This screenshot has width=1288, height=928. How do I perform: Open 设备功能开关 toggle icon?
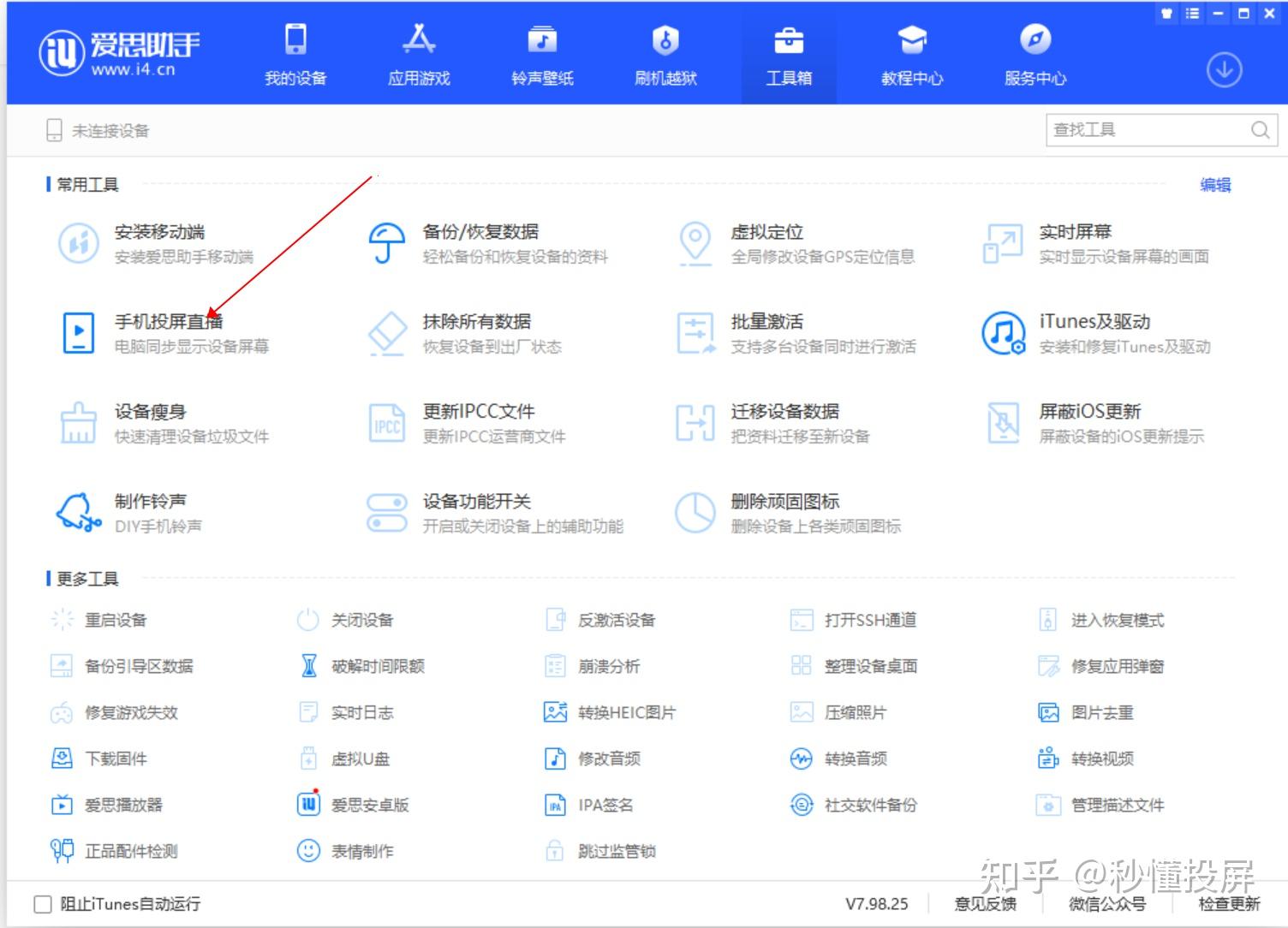[386, 513]
